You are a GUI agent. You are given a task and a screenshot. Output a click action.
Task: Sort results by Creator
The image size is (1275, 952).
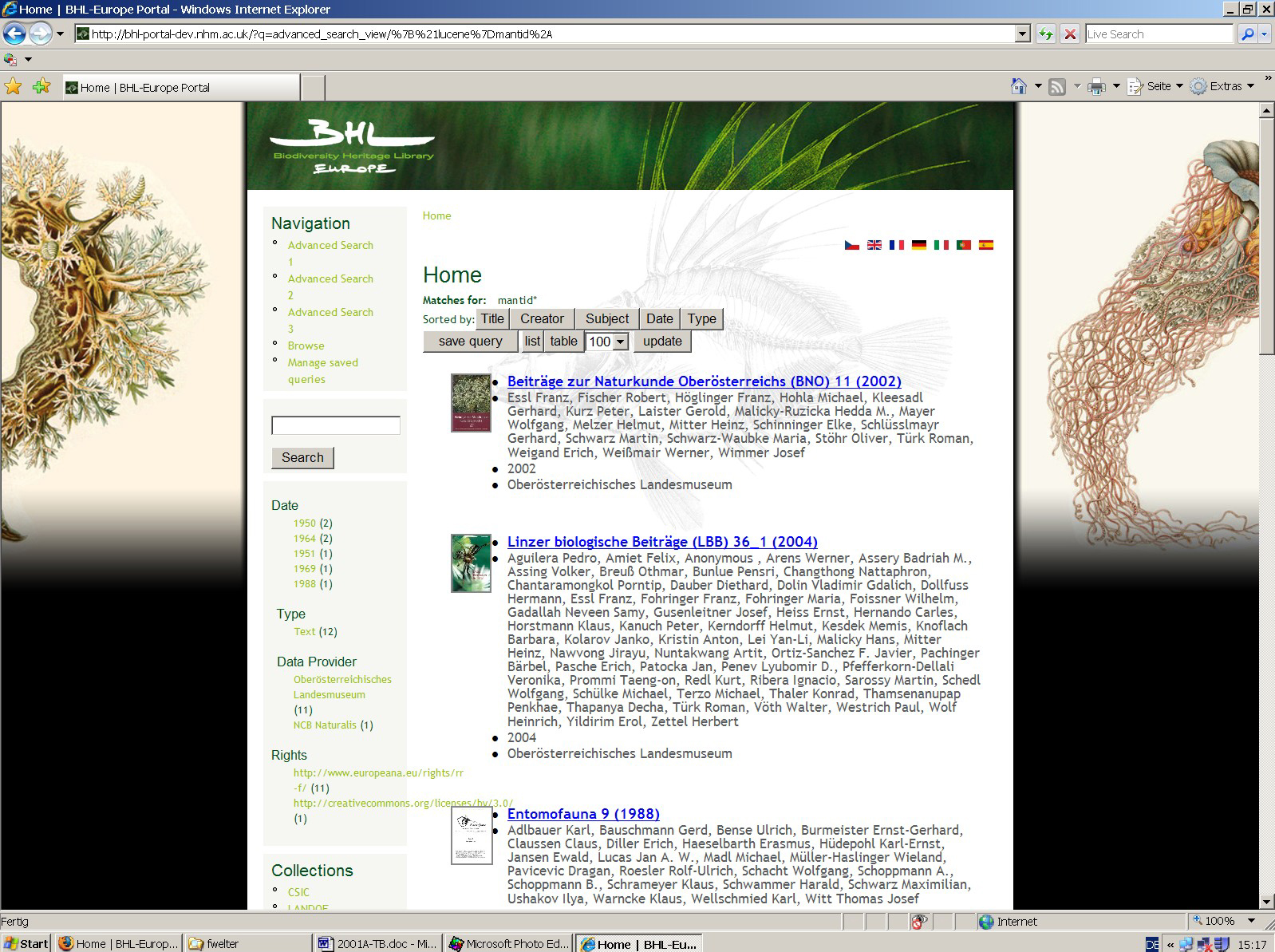pyautogui.click(x=542, y=318)
